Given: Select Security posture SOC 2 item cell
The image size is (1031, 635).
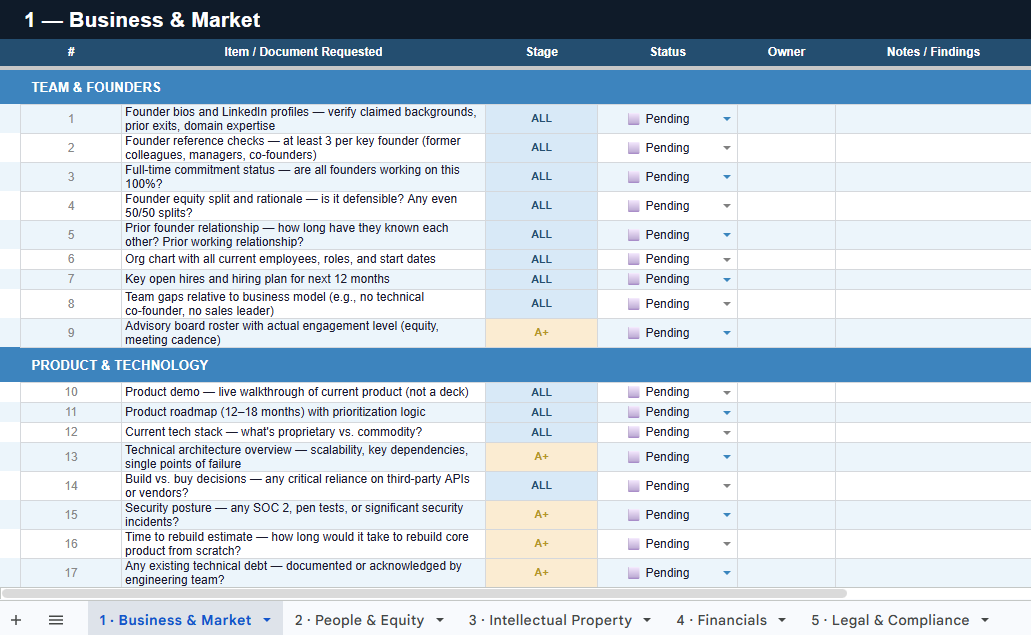Looking at the screenshot, I should (304, 515).
